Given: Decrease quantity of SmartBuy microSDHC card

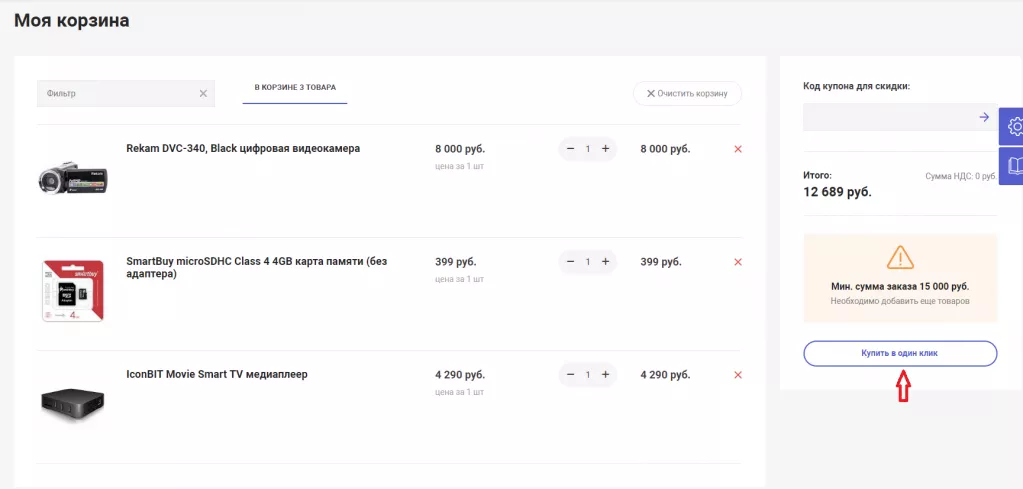Looking at the screenshot, I should pyautogui.click(x=571, y=262).
